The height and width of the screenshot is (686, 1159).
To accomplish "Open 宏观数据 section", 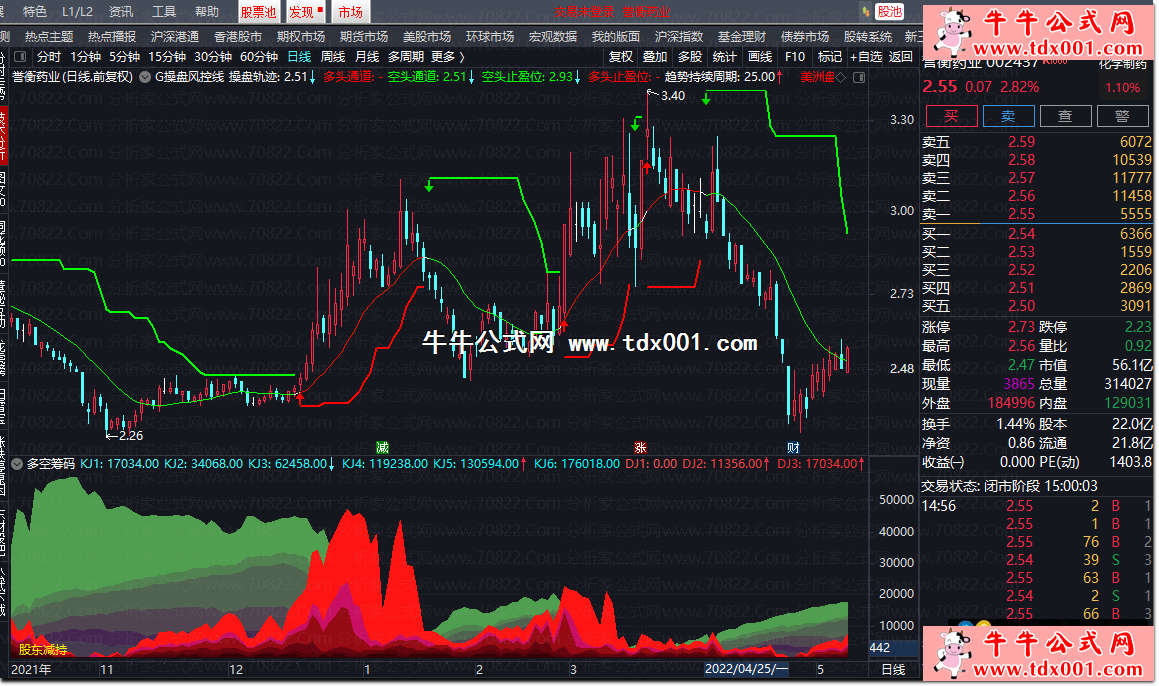I will pyautogui.click(x=553, y=36).
